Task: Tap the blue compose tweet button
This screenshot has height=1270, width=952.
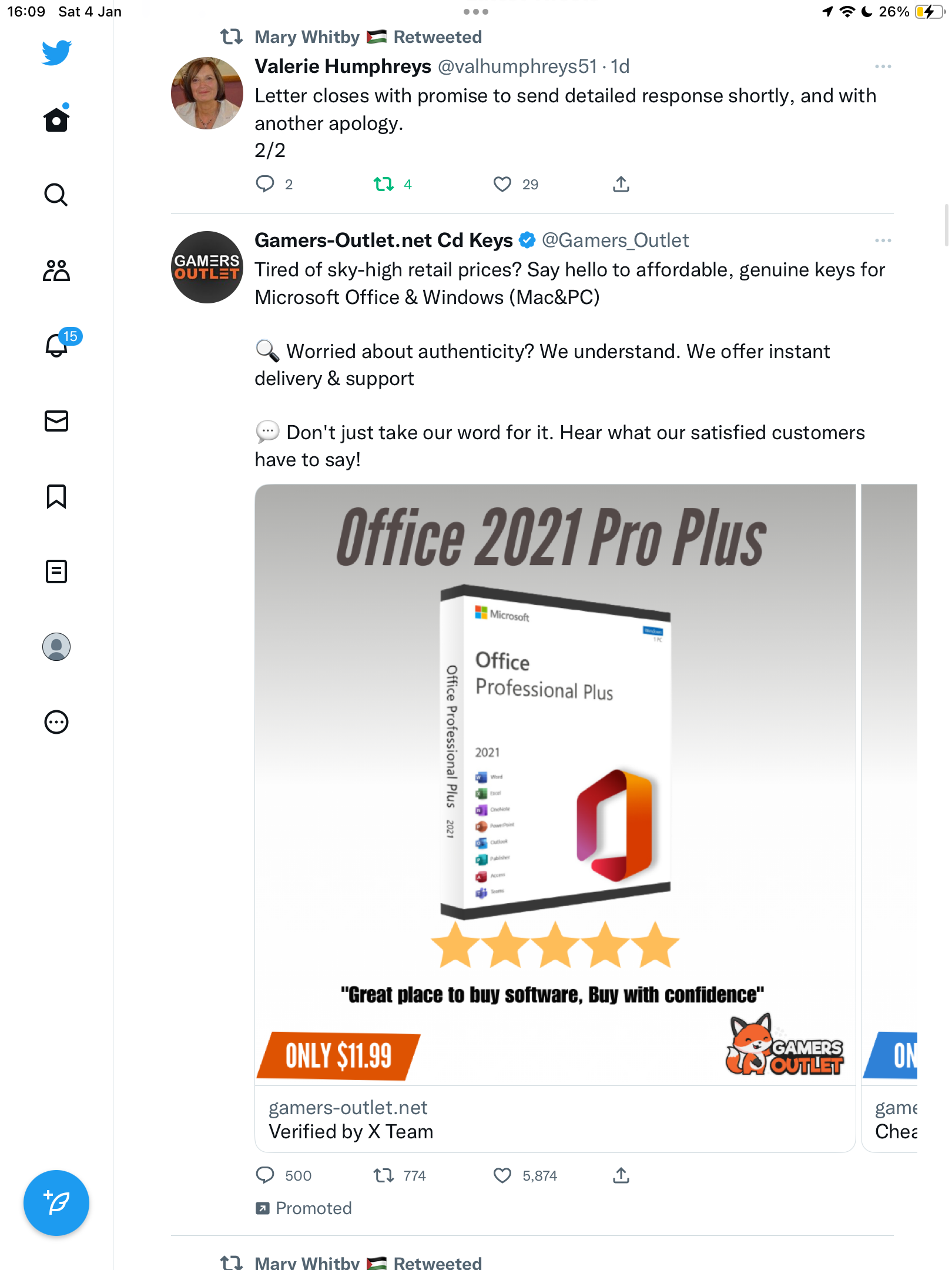Action: [x=56, y=1203]
